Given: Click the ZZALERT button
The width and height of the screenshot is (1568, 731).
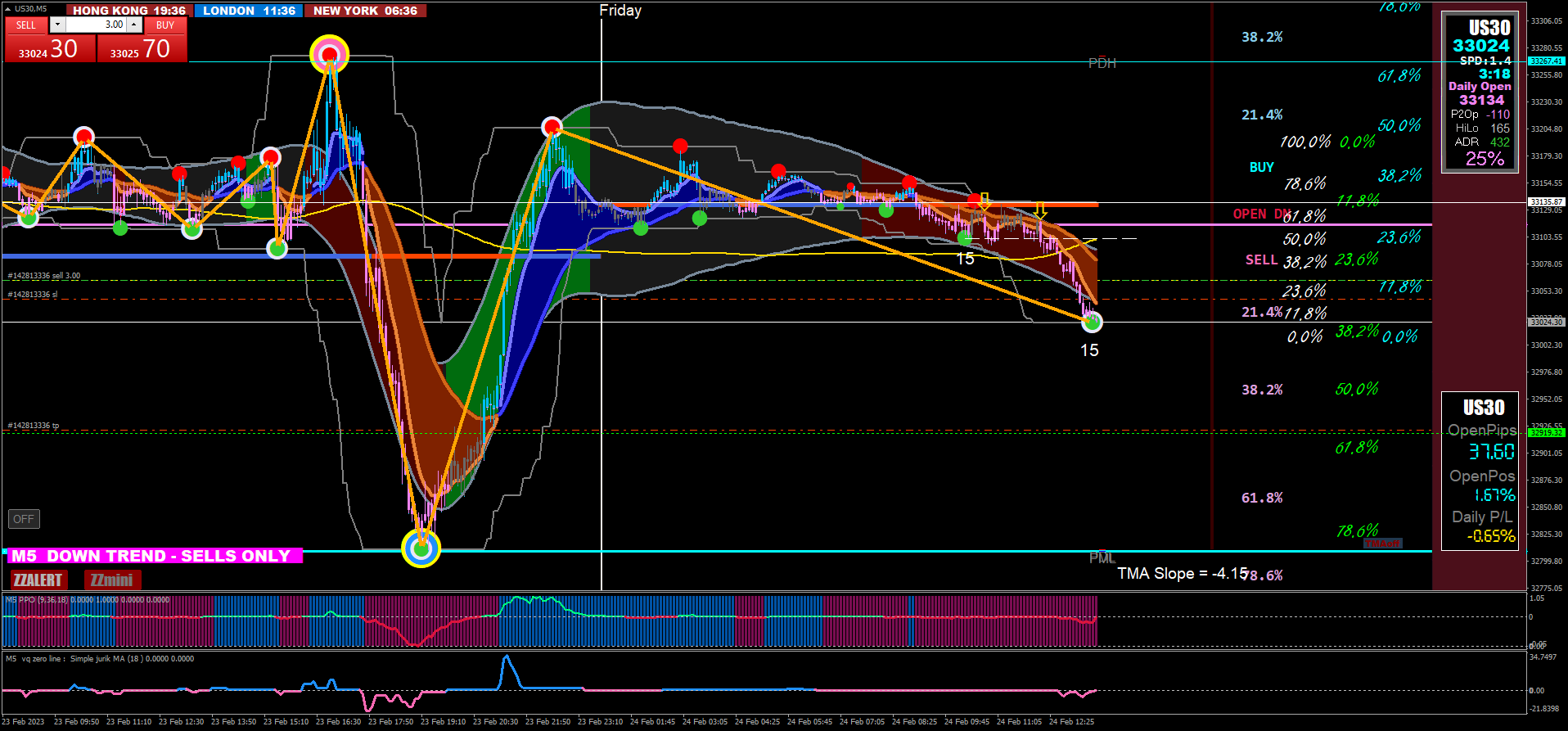Looking at the screenshot, I should point(38,580).
